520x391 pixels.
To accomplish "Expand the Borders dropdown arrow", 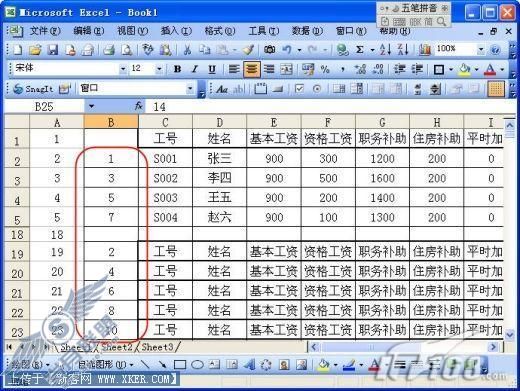I will (x=451, y=69).
